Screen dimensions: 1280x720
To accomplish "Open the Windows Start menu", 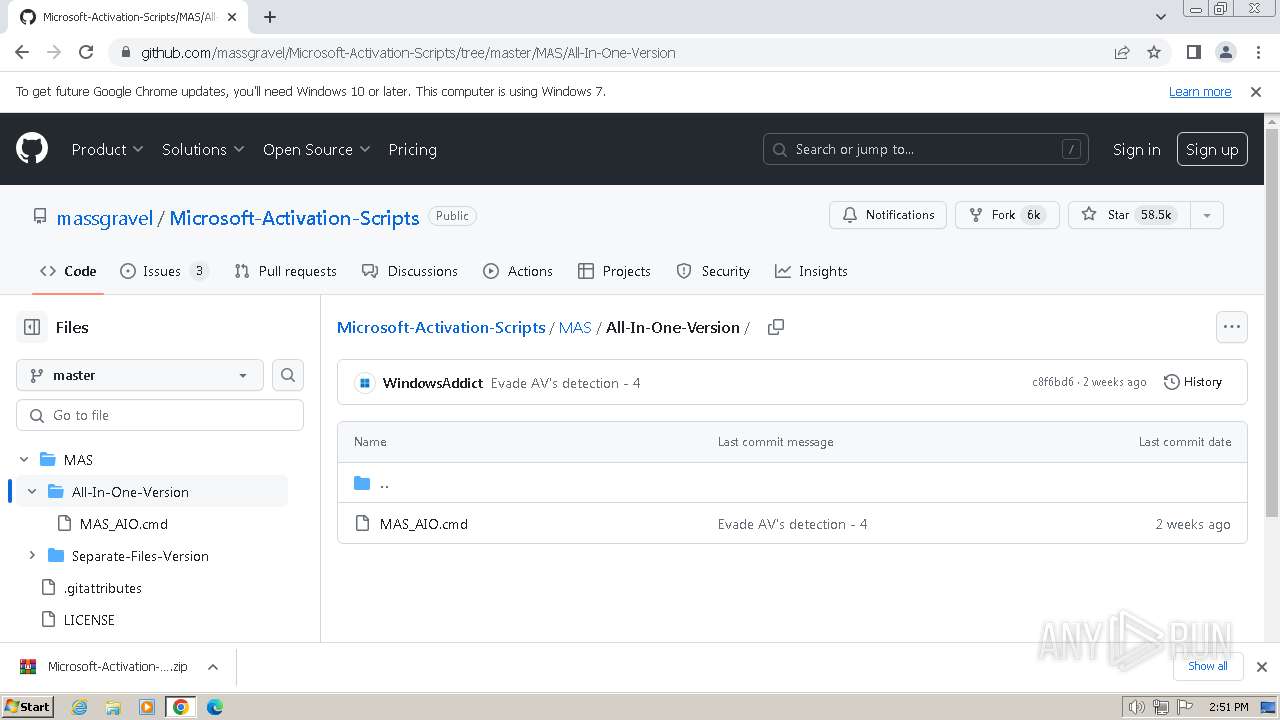I will click(x=28, y=706).
